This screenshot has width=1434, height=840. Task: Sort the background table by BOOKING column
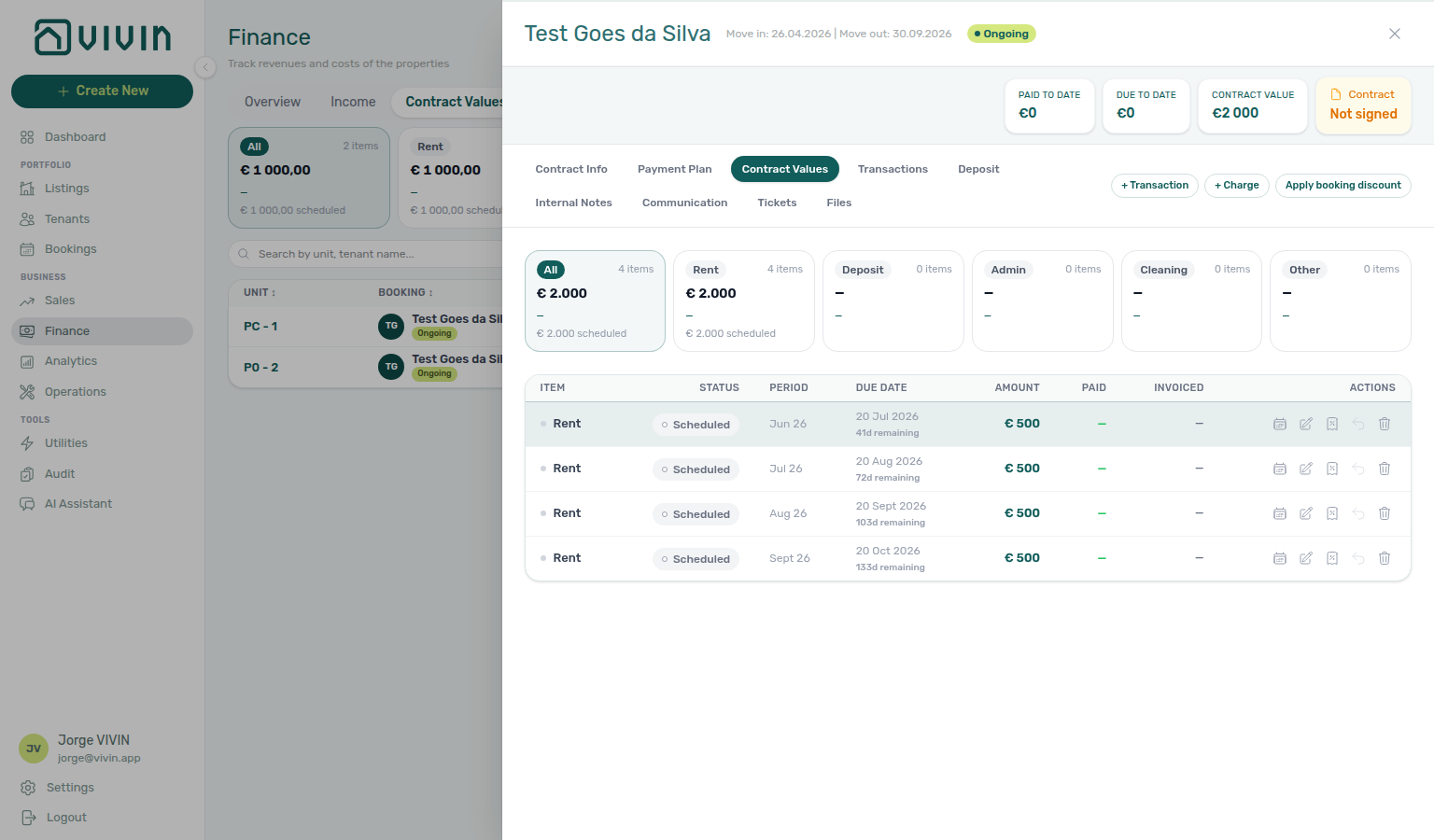(x=405, y=293)
